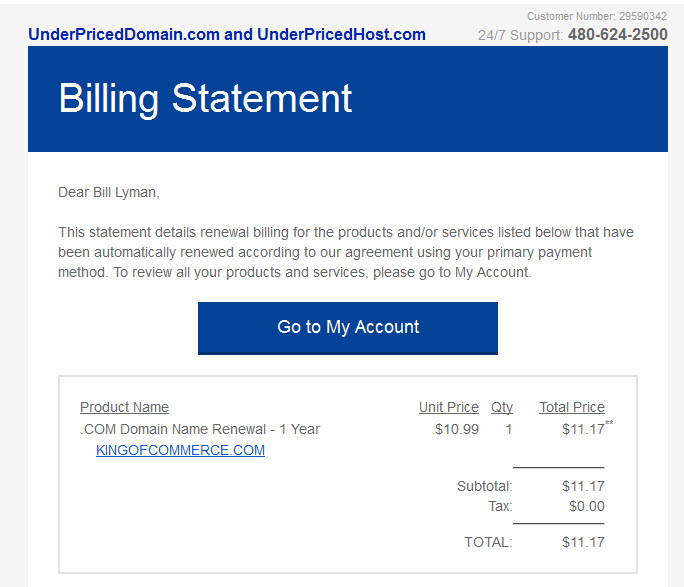Screen dimensions: 684x587
Task: Open the KINGOFCOMMERCE.COM domain link
Action: tap(180, 450)
